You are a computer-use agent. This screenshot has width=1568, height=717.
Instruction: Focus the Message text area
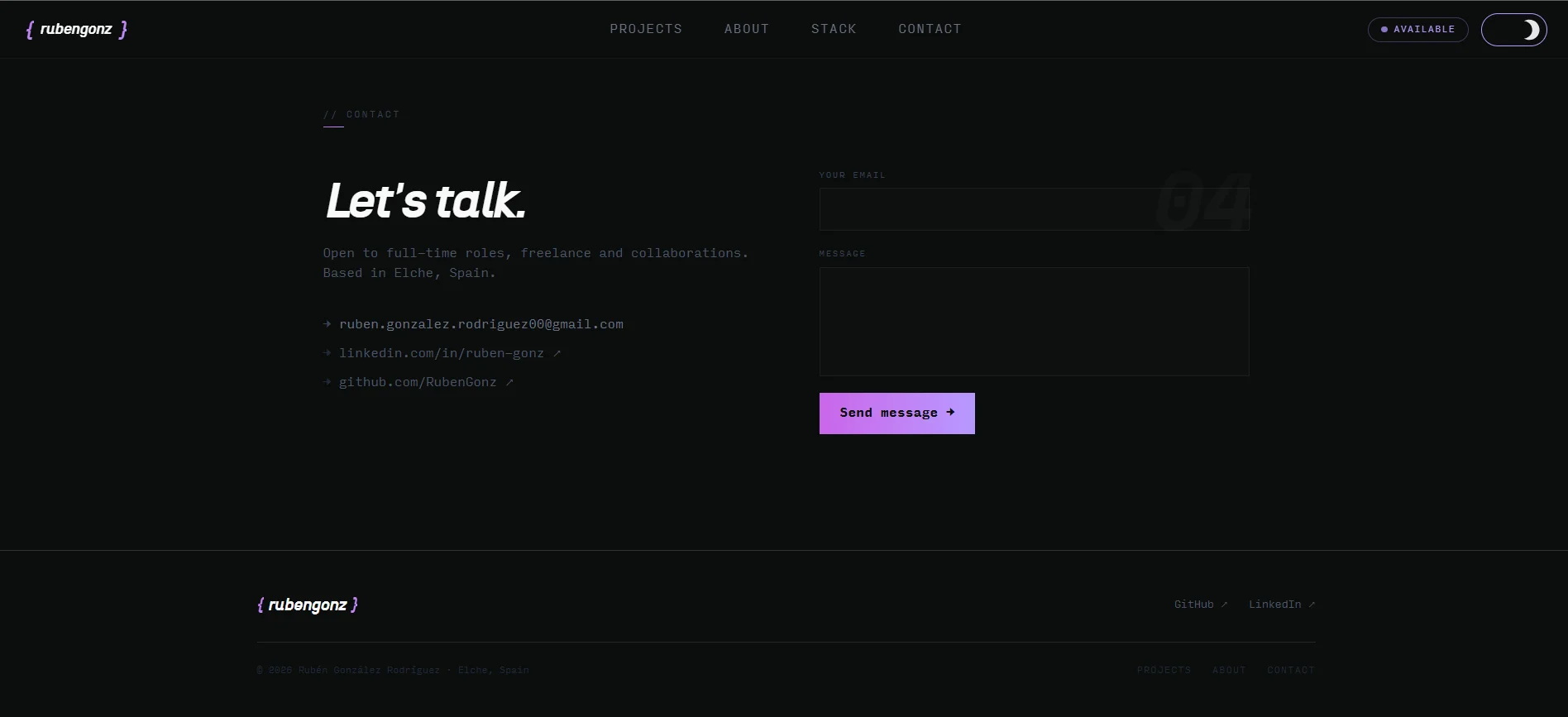click(1034, 322)
